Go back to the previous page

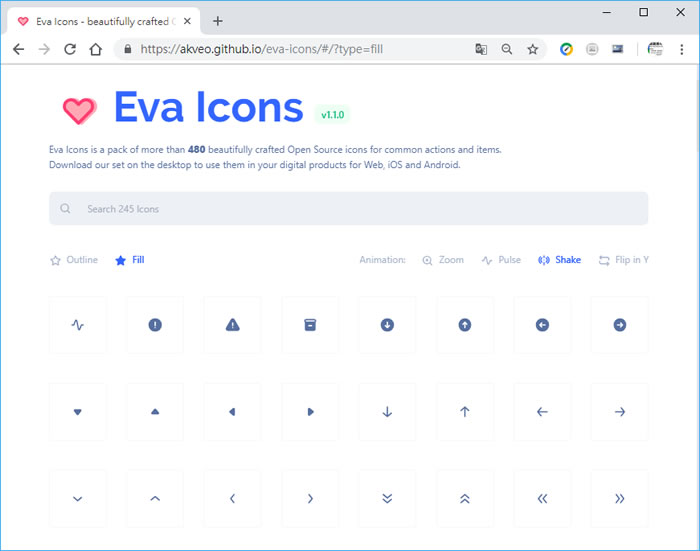tap(19, 49)
